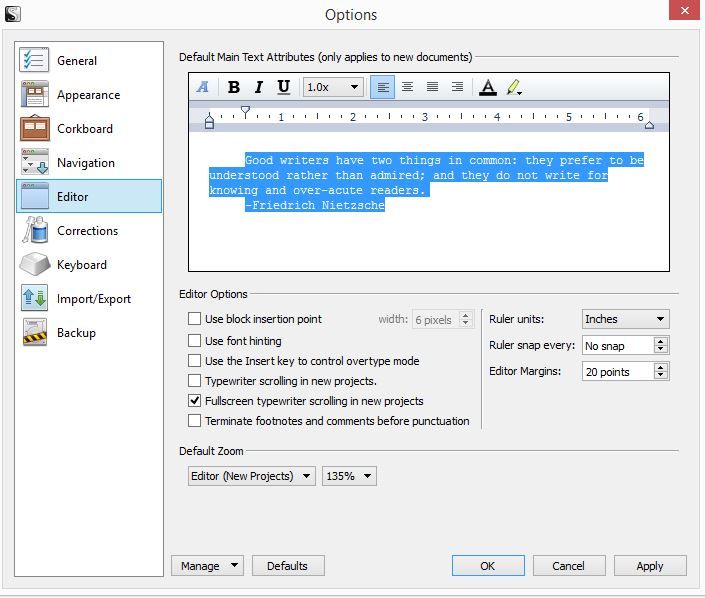Click the first-line indent ruler marker
Viewport: 705px width, 598px height.
click(x=245, y=112)
